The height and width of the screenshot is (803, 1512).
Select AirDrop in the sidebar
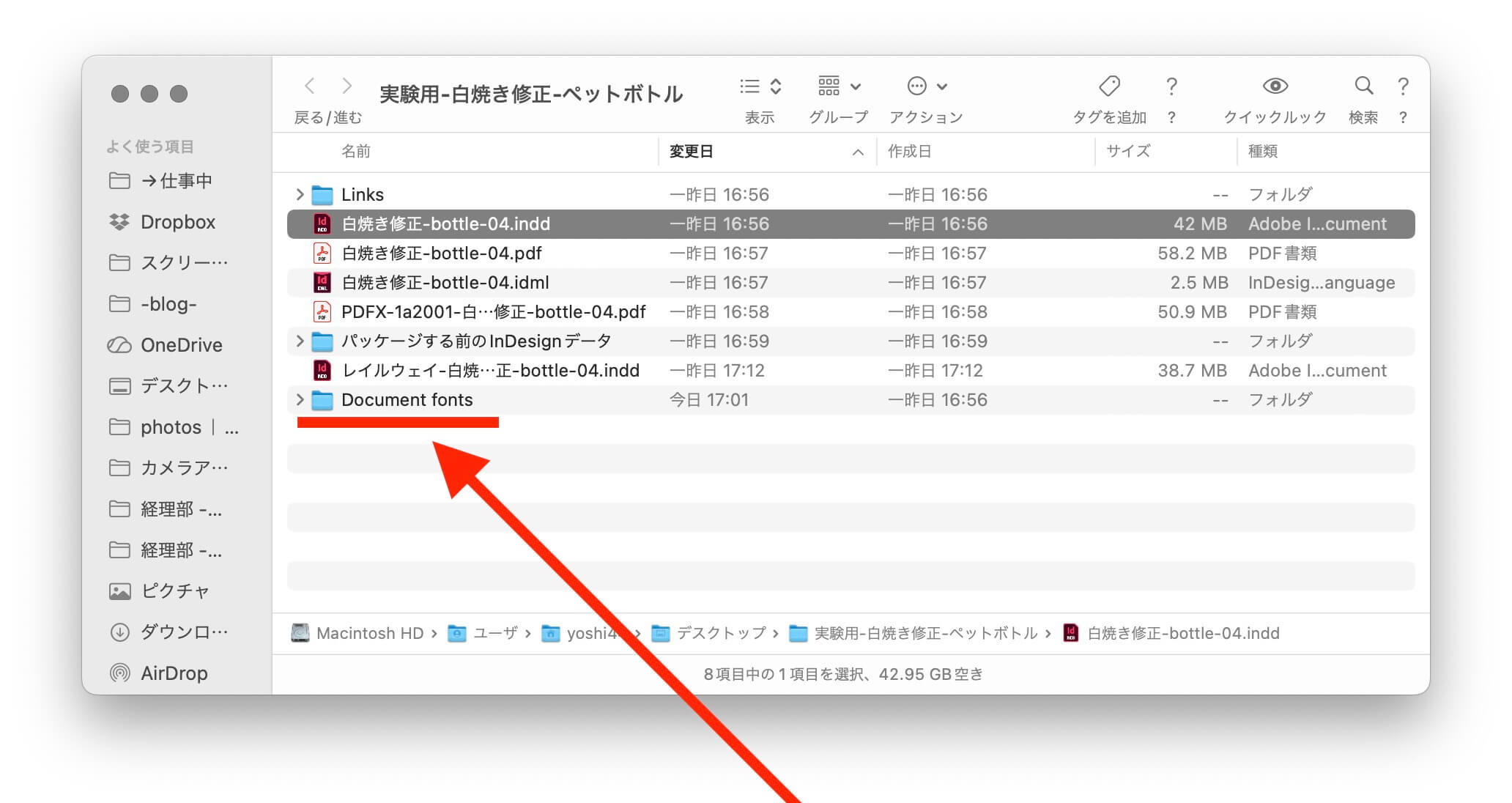point(174,673)
